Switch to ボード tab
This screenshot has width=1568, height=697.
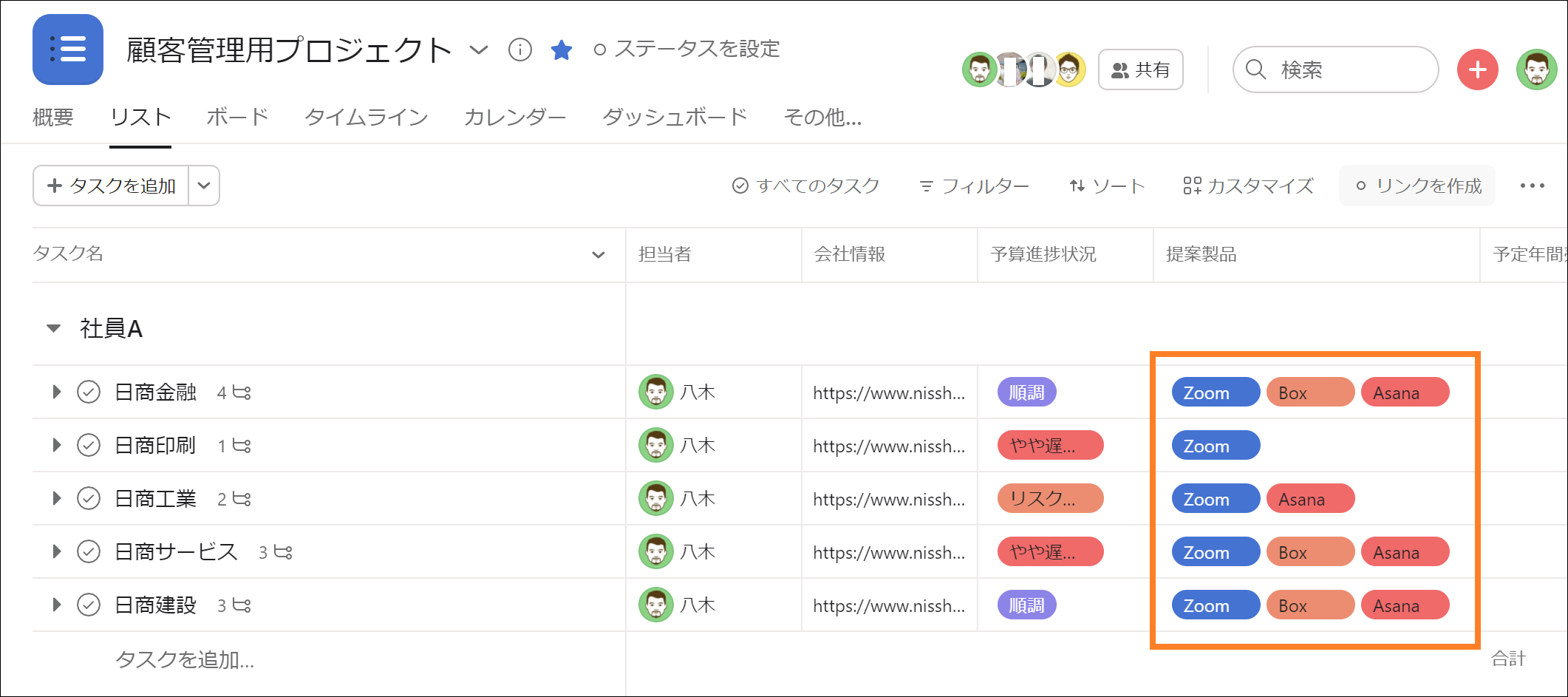[x=237, y=117]
